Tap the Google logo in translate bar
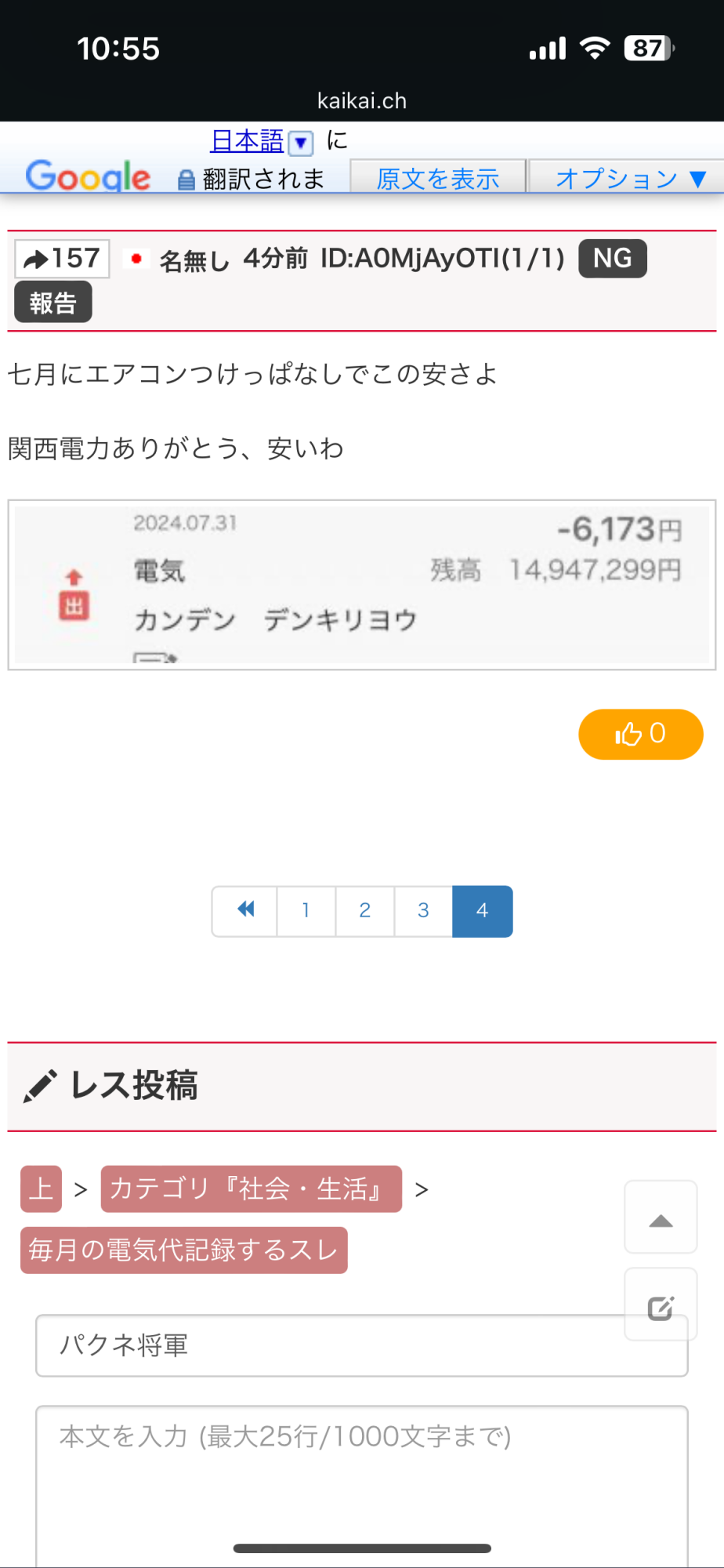The width and height of the screenshot is (724, 1568). click(x=88, y=176)
